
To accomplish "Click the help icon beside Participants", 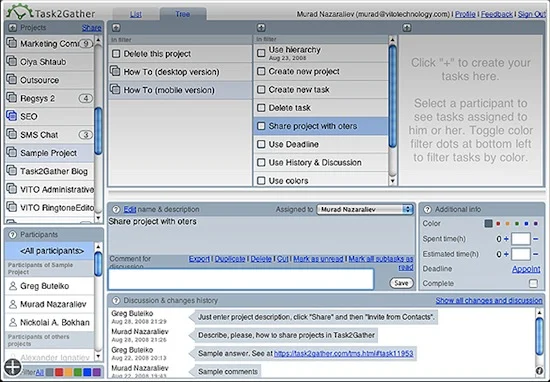I will 12,234.
